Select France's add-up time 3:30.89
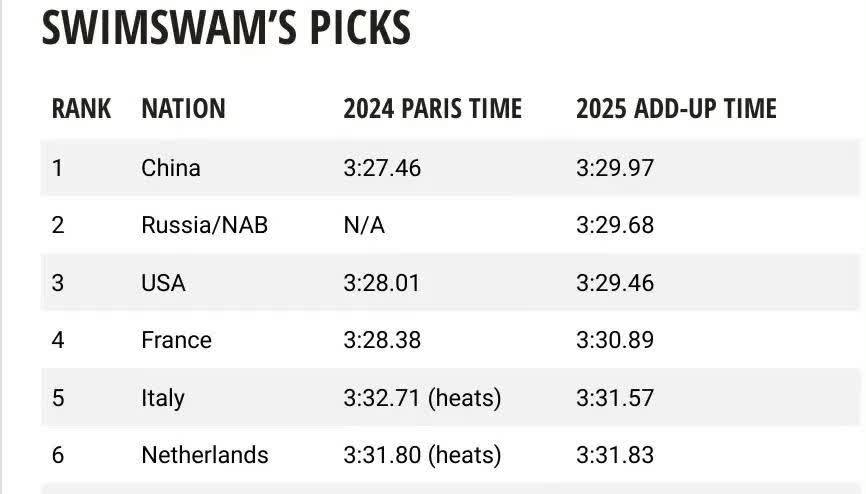 (x=614, y=340)
